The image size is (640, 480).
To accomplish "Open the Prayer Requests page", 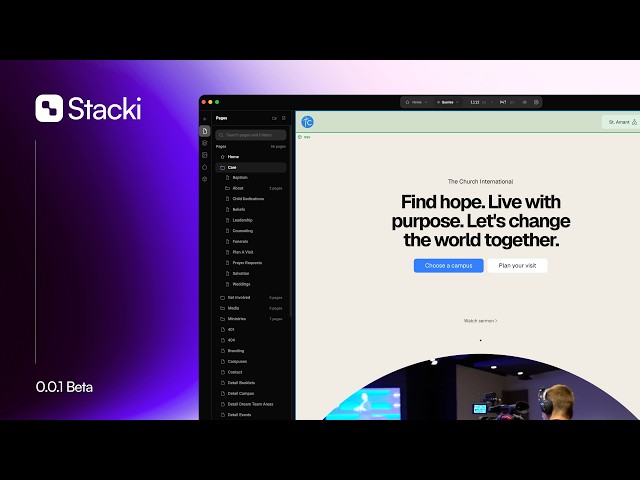I will 253,263.
